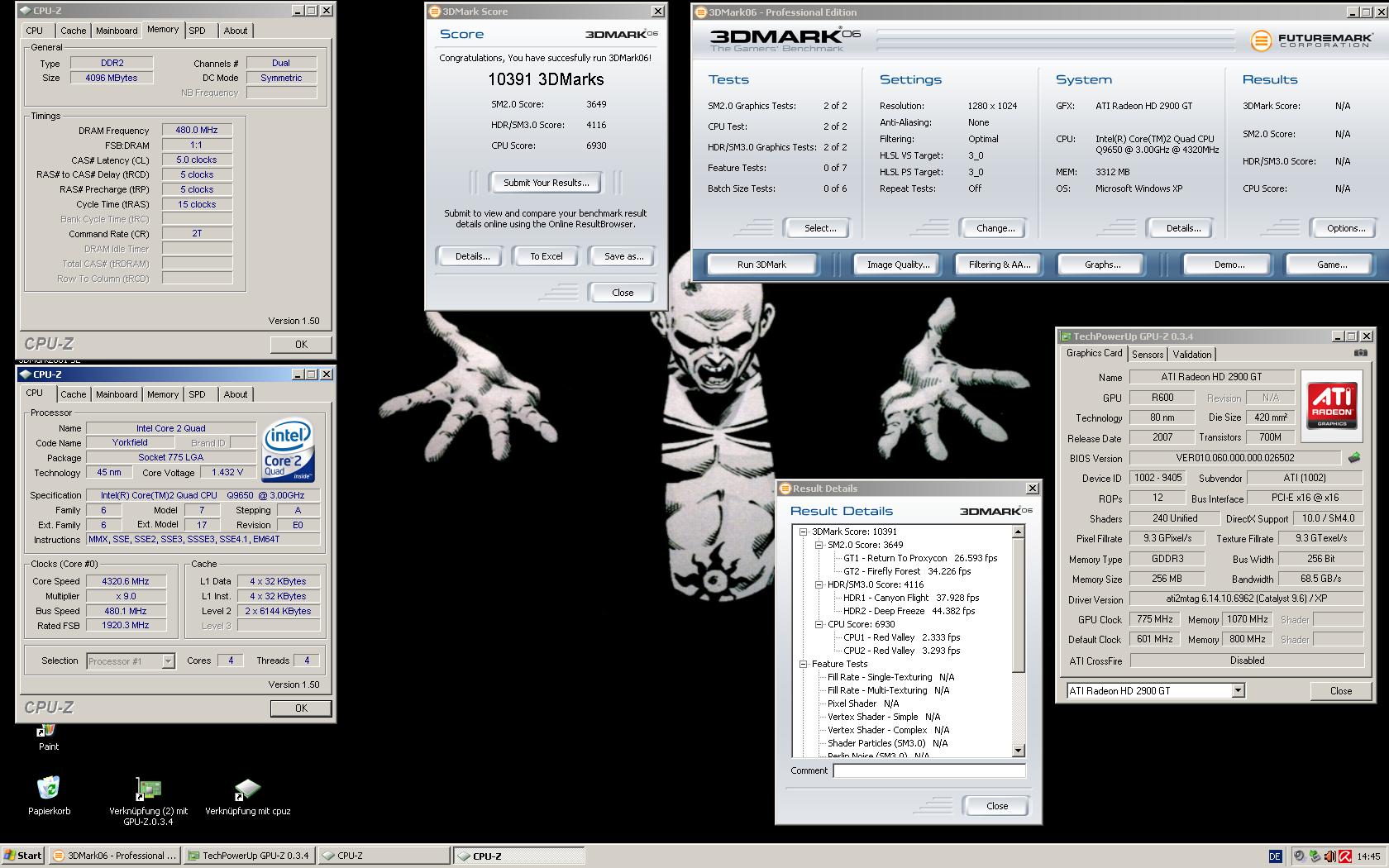Open the Image Quality... button
The height and width of the screenshot is (868, 1389).
pyautogui.click(x=898, y=265)
